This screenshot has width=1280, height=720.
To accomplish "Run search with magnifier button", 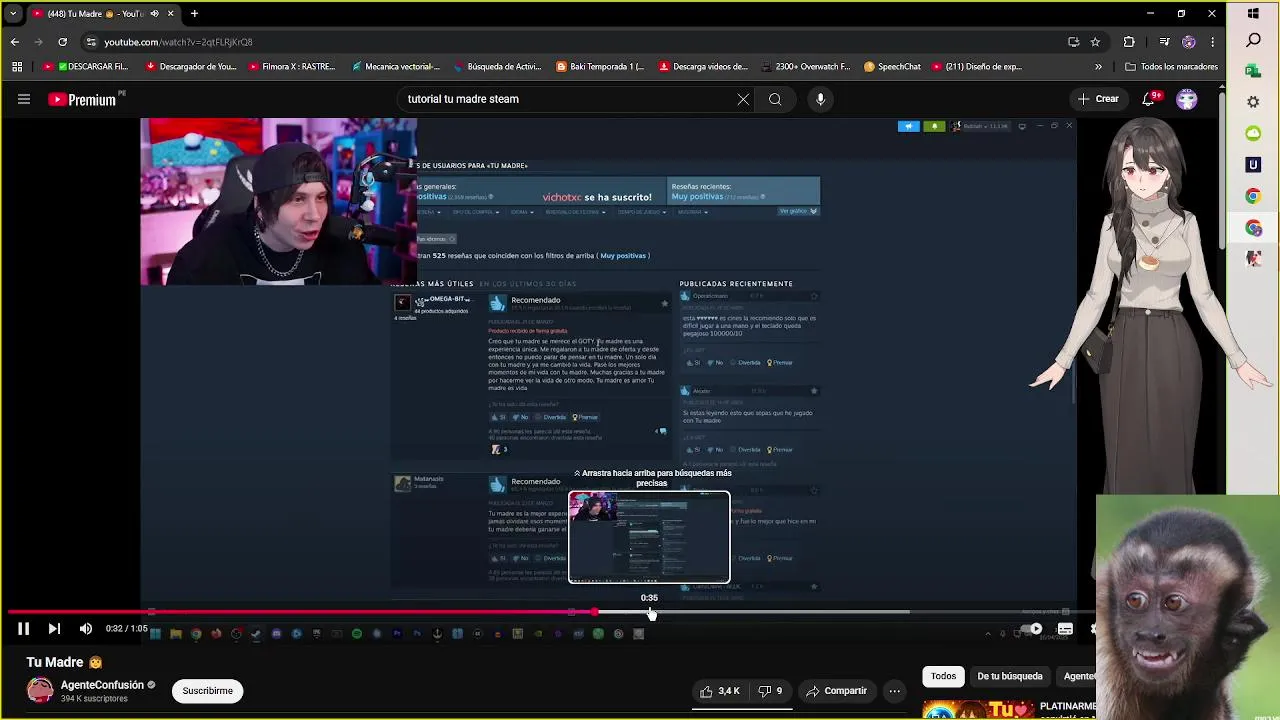I will point(775,99).
